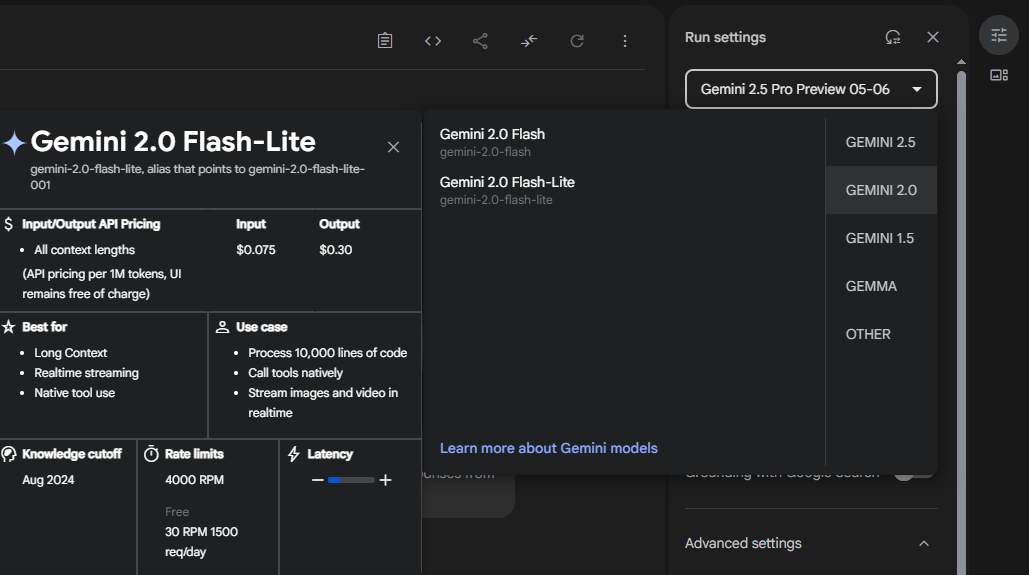Screen dimensions: 1029x575
Task: Click the model dropdown arrow
Action: (x=917, y=89)
